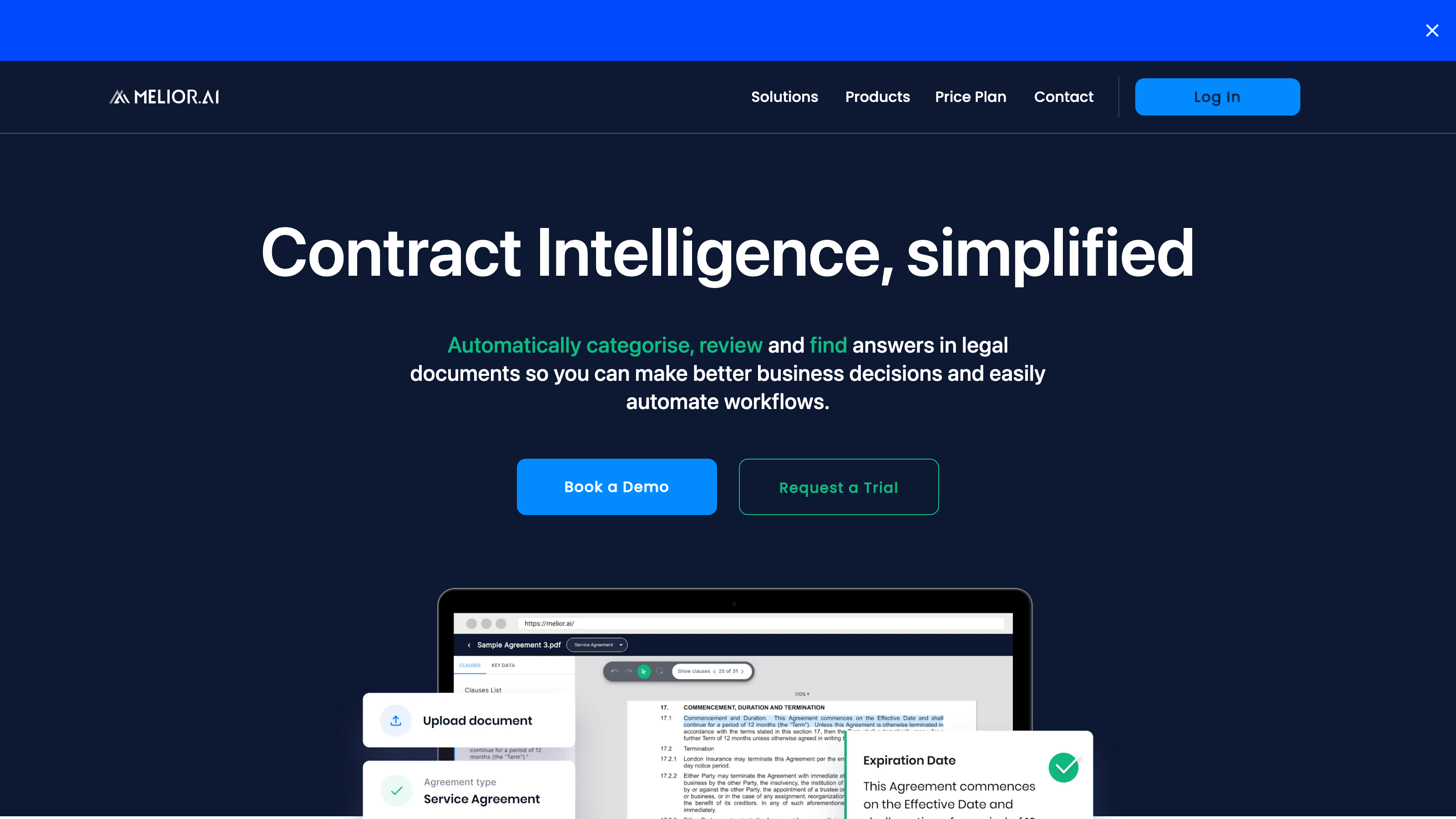Click the close notification banner icon

click(x=1432, y=30)
